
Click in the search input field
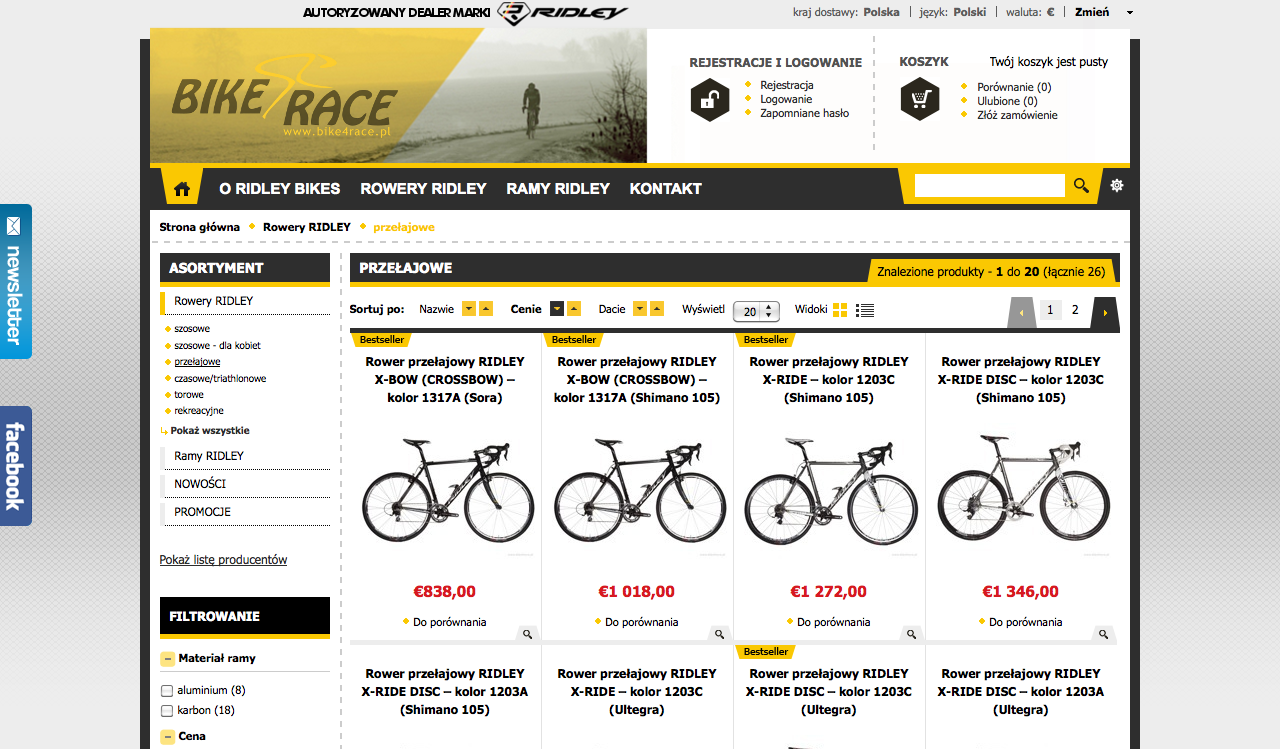coord(989,185)
